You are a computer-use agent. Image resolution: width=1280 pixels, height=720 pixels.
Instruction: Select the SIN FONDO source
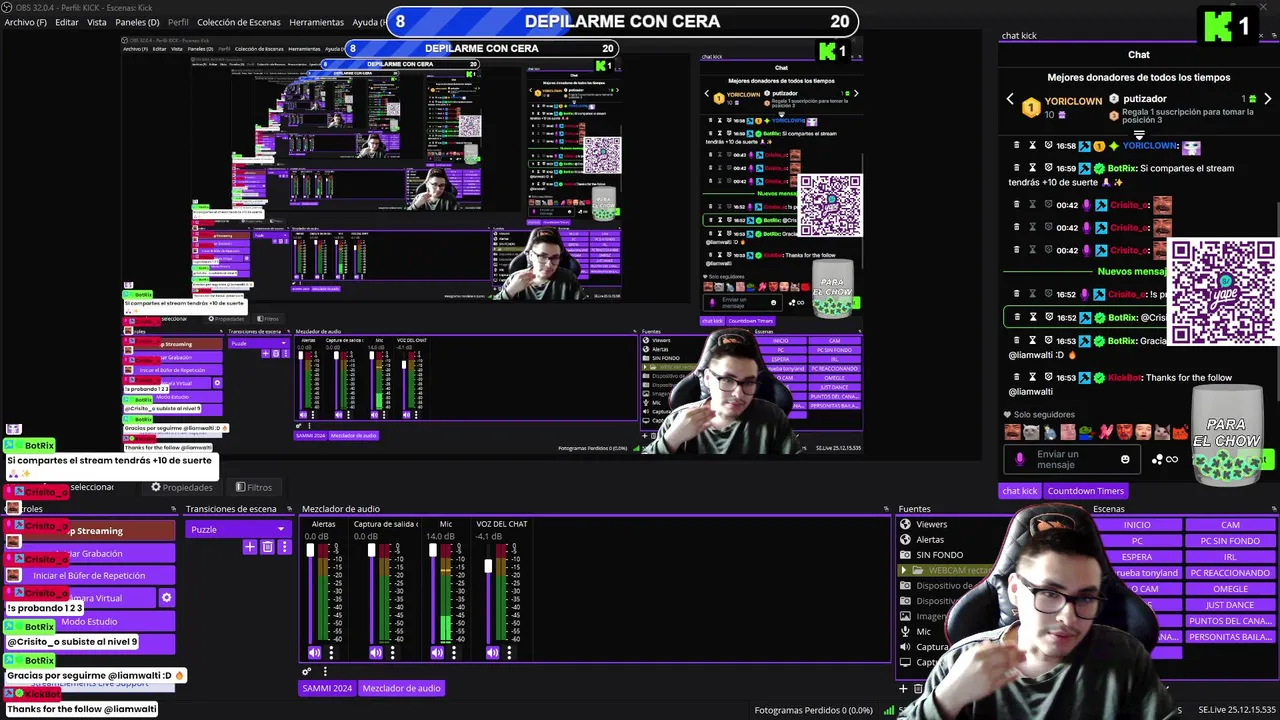(x=940, y=555)
